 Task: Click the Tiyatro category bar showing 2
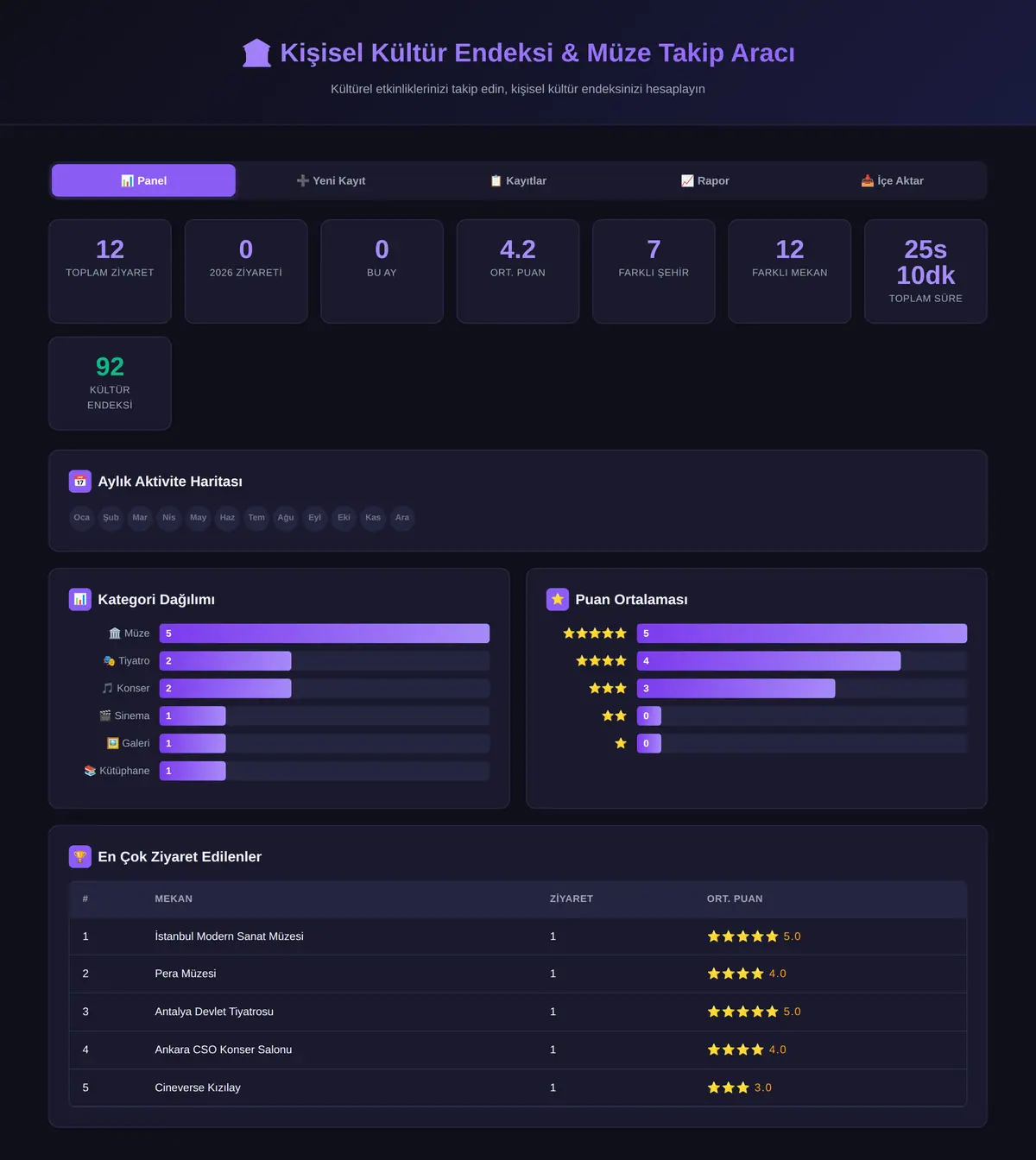pyautogui.click(x=225, y=661)
